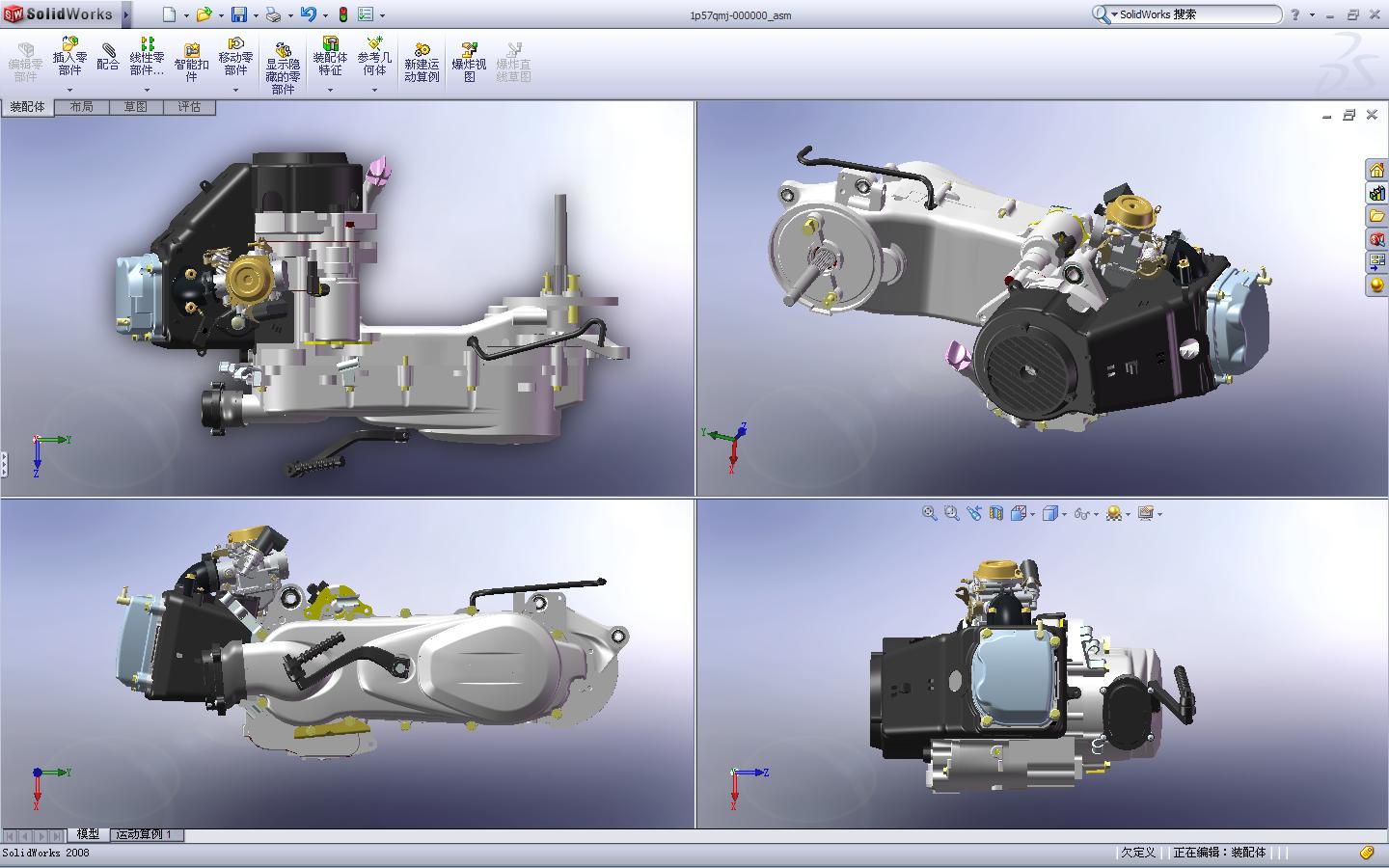The image size is (1389, 868).
Task: Expand the Help dropdown arrow
Action: pyautogui.click(x=1313, y=15)
